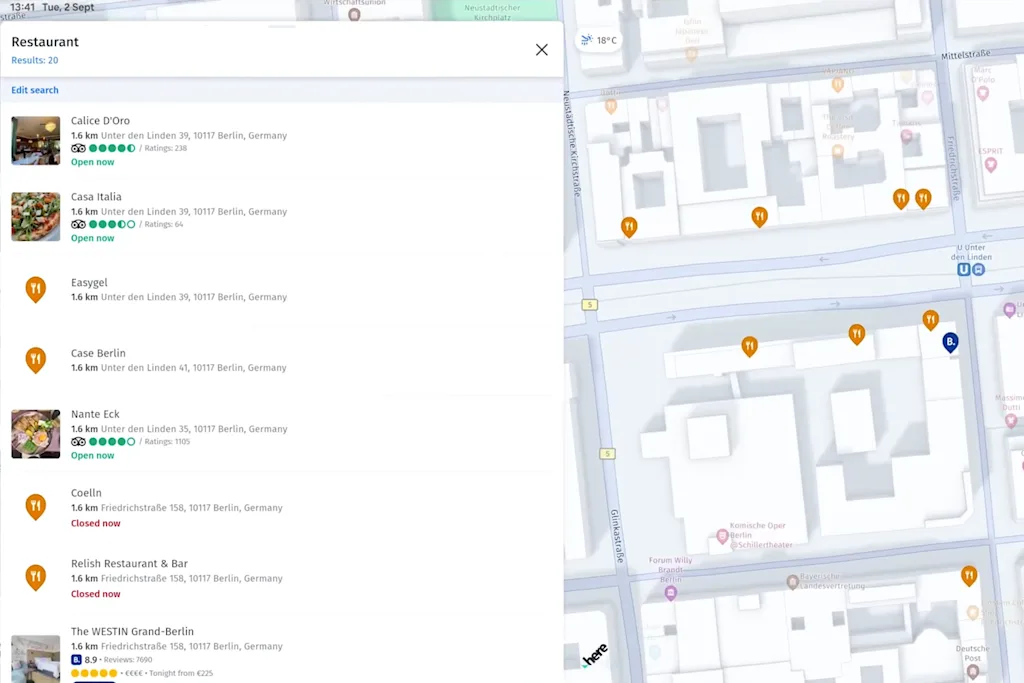This screenshot has height=683, width=1024.
Task: Click the Easygel restaurant pin icon in list
Action: [x=36, y=290]
